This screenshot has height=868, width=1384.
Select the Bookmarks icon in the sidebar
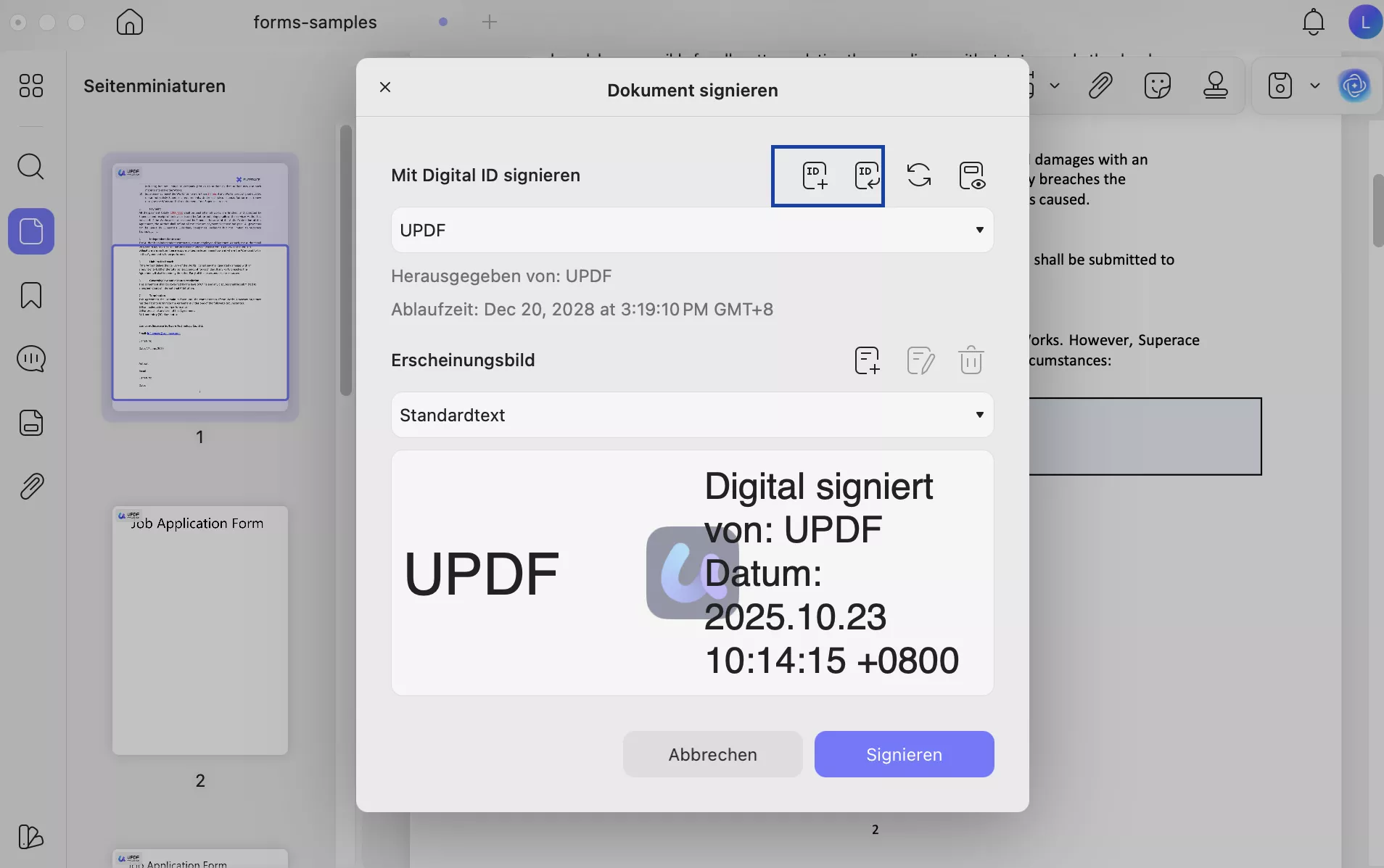click(x=30, y=295)
